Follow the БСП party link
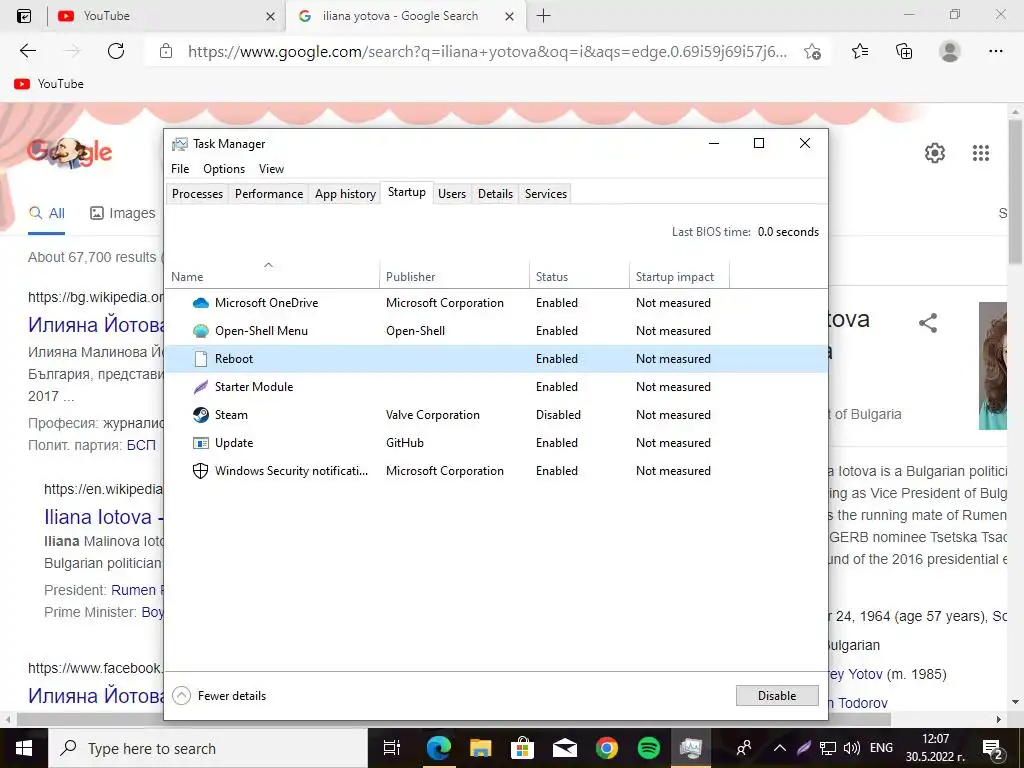This screenshot has height=768, width=1024. pyautogui.click(x=141, y=445)
